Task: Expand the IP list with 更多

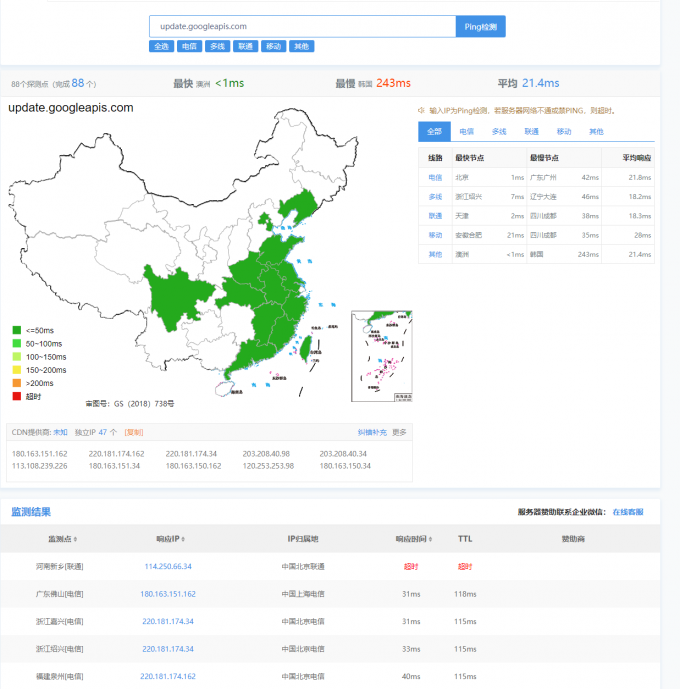Action: pos(399,432)
